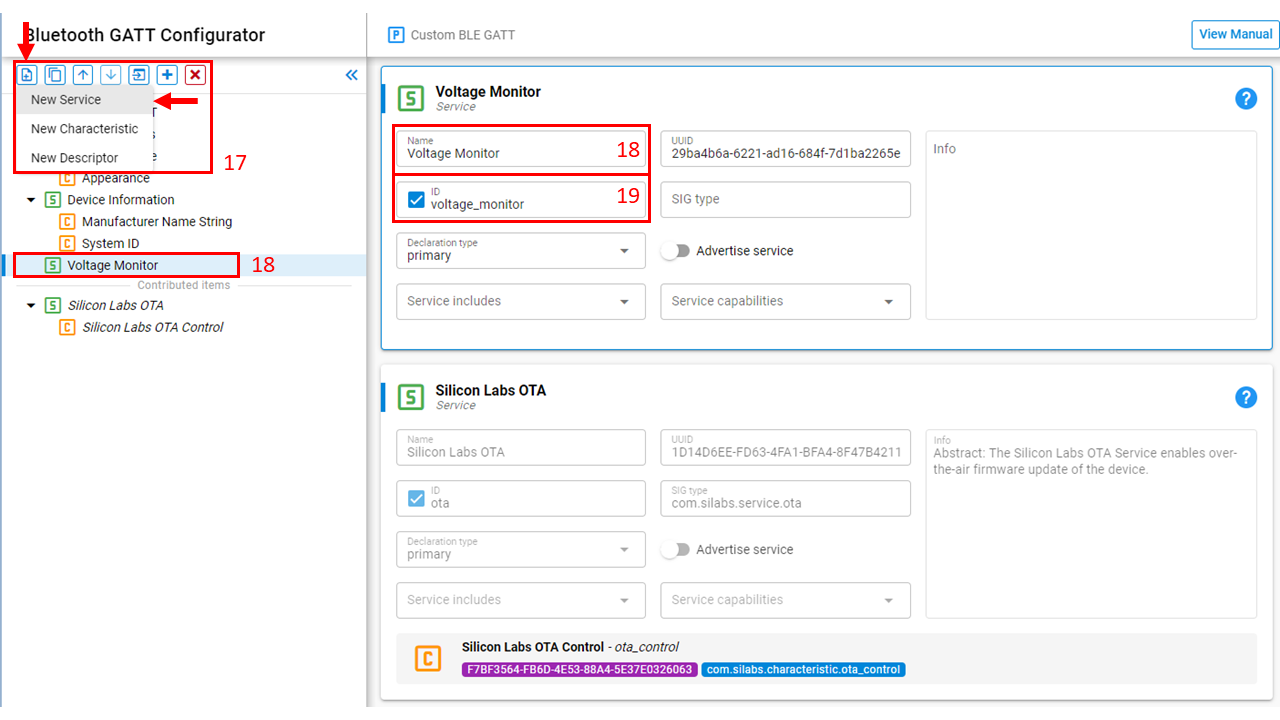
Task: Click the purple F7BF3564 UUID tag
Action: pos(579,670)
